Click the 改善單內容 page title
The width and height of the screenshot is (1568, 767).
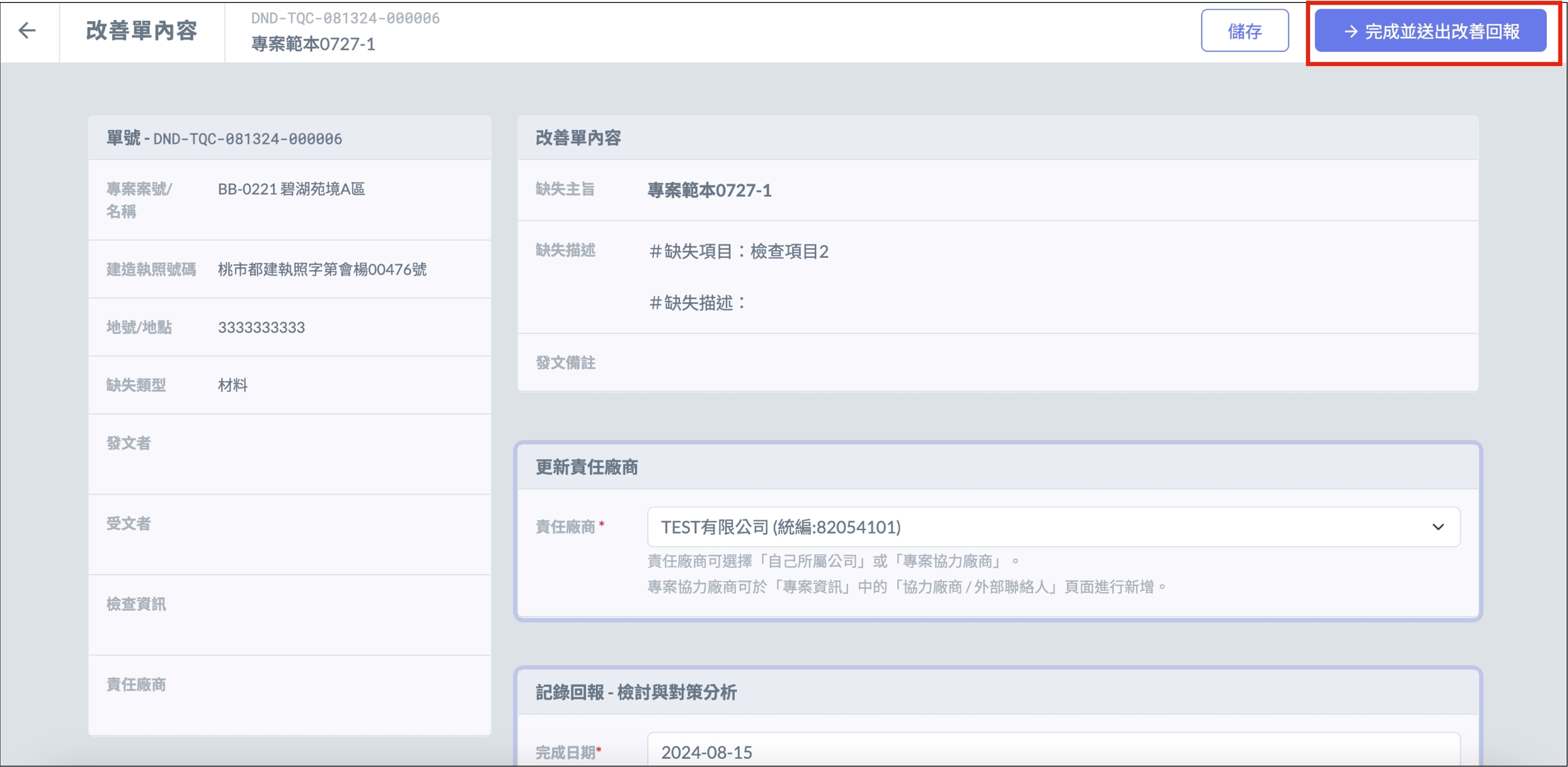(x=142, y=31)
